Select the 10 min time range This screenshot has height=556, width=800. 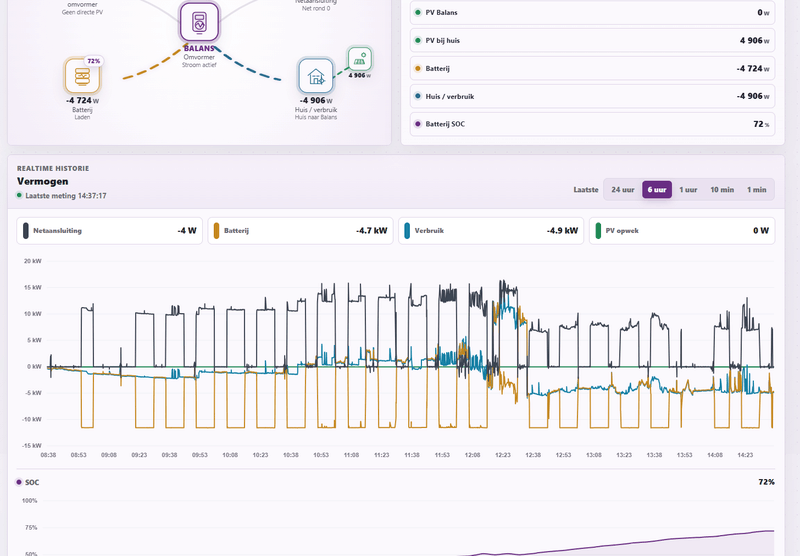tap(722, 190)
